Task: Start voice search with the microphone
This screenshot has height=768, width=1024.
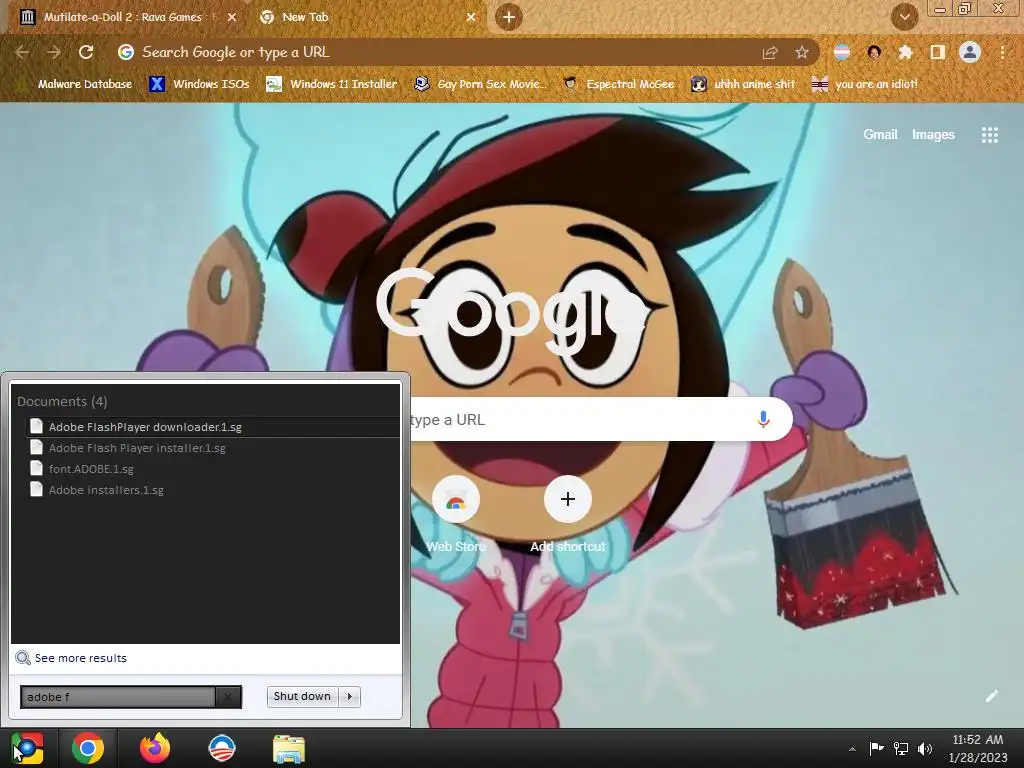Action: pos(763,419)
